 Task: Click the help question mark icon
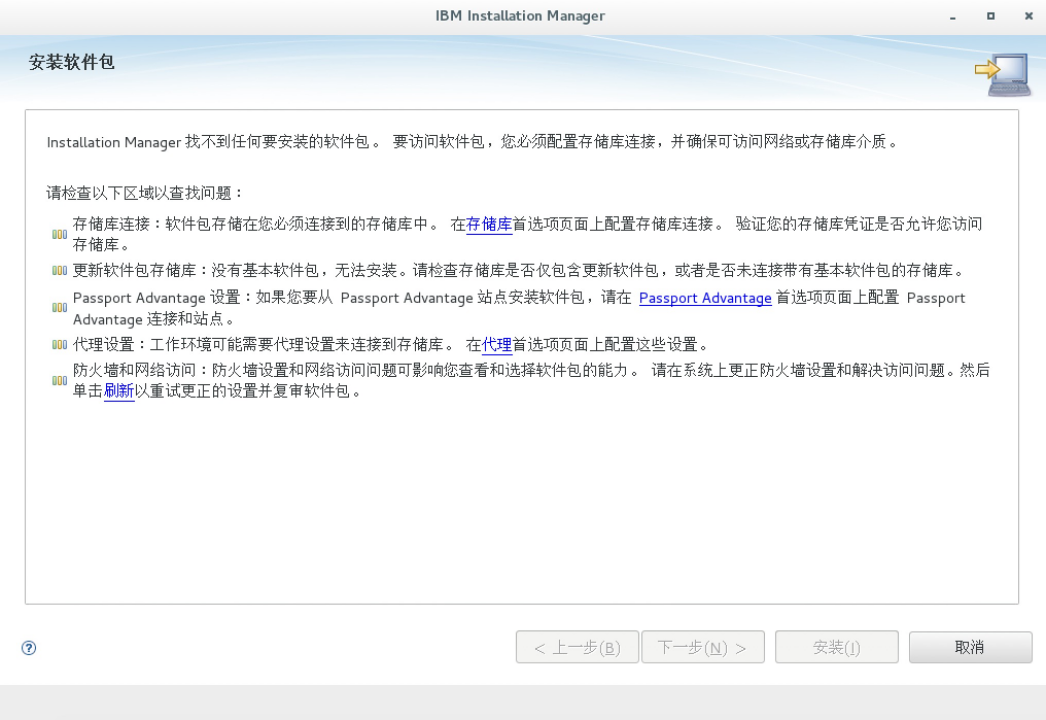coord(29,648)
